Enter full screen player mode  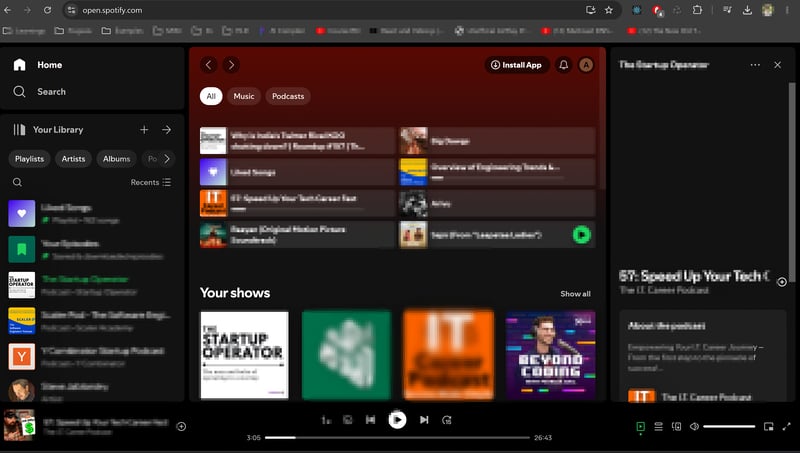(x=787, y=427)
